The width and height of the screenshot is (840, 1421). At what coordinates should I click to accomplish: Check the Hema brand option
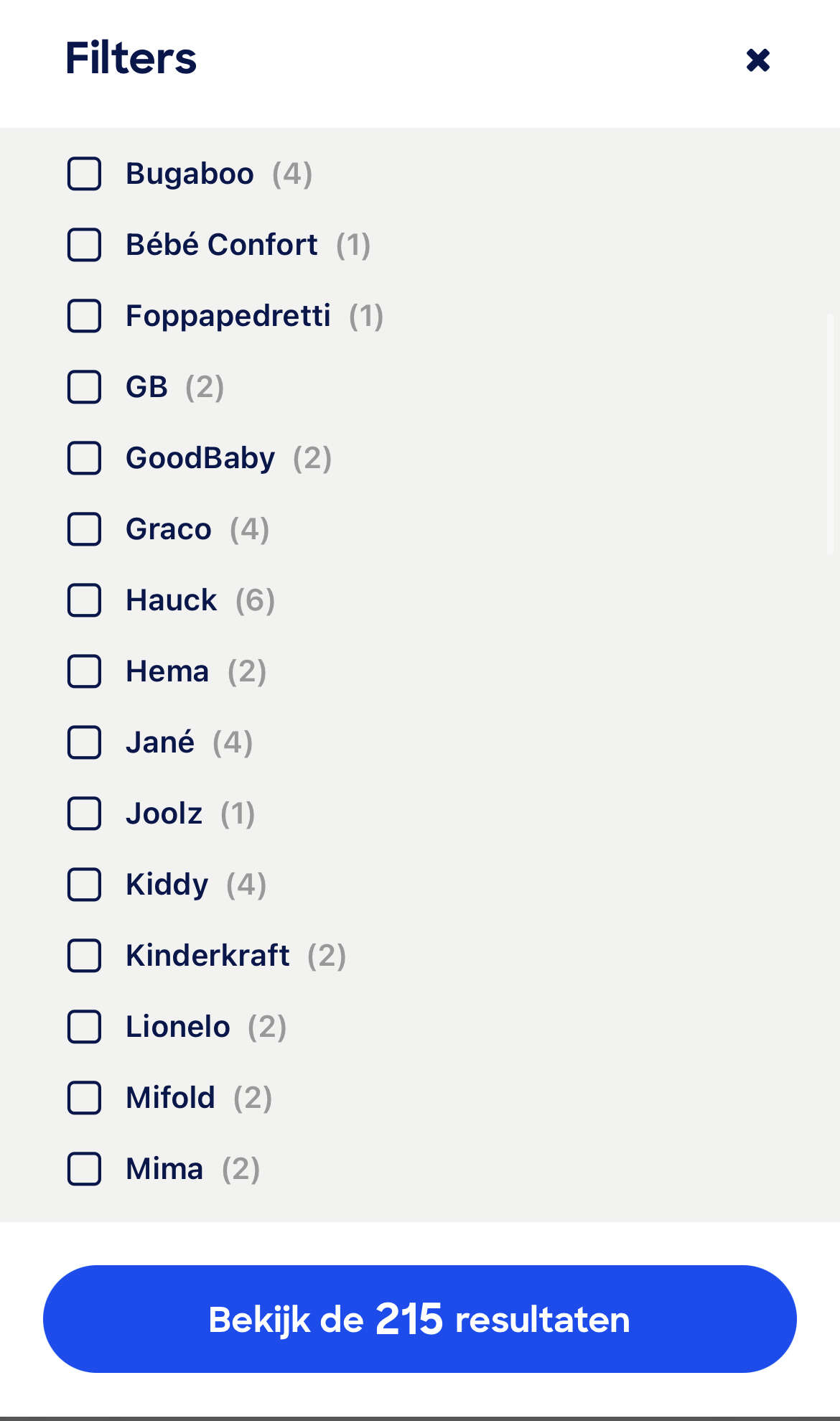pyautogui.click(x=85, y=671)
